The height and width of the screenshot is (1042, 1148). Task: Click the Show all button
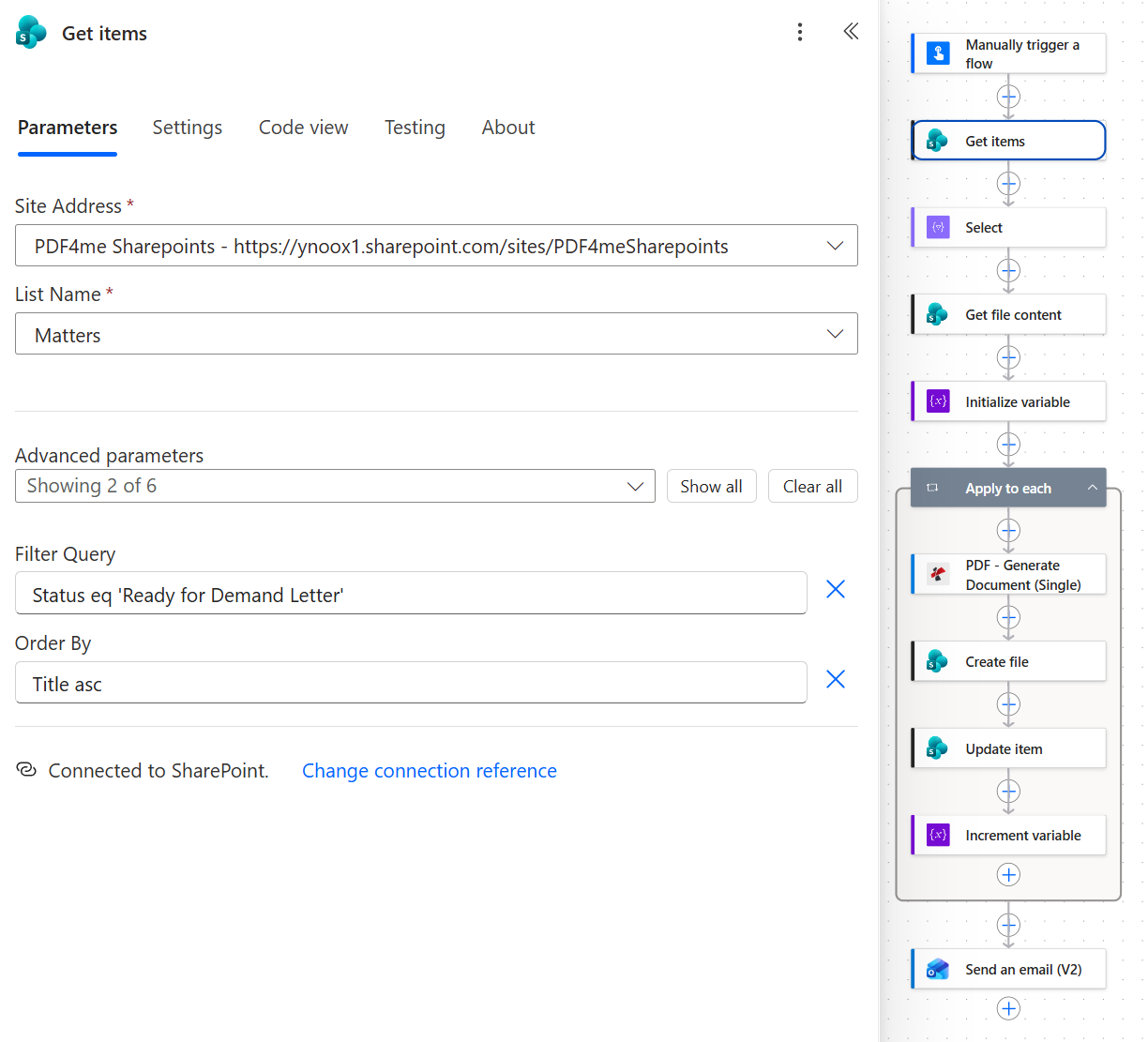pos(711,486)
